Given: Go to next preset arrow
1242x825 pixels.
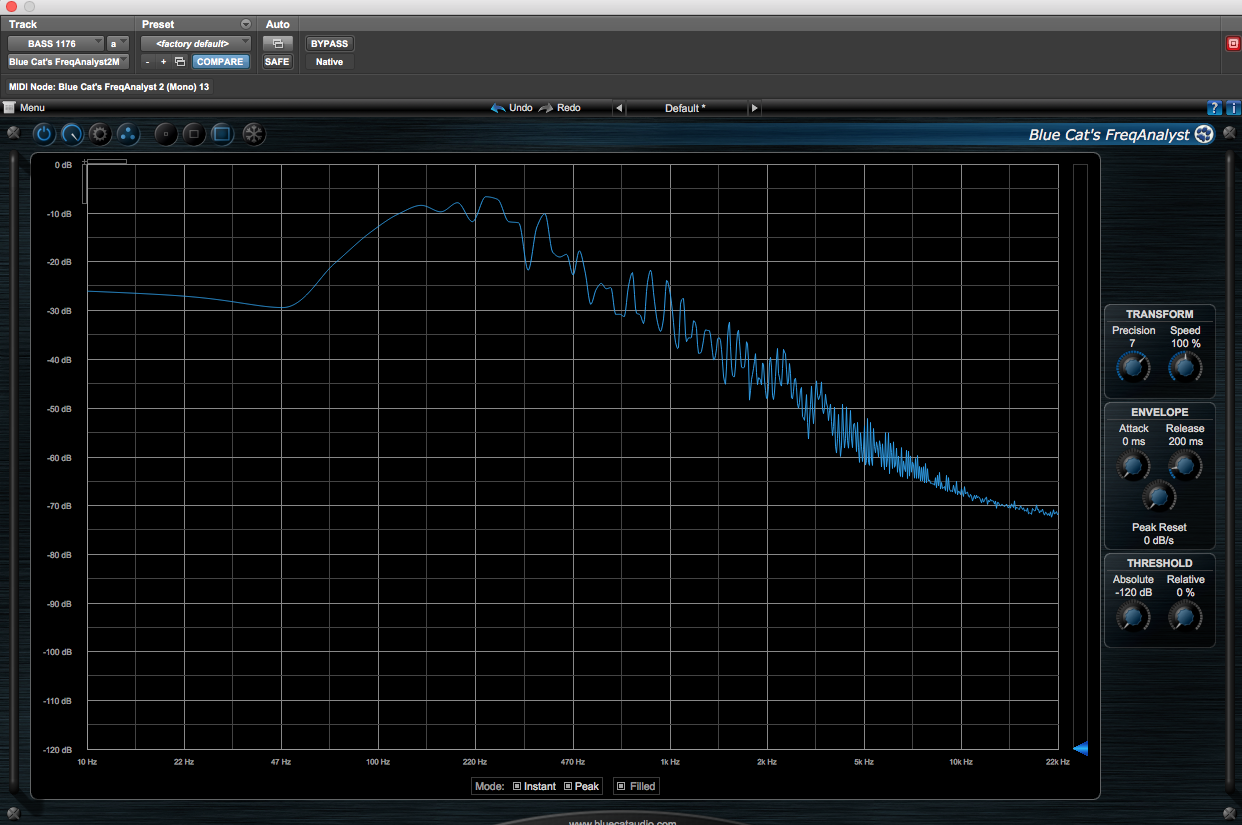Looking at the screenshot, I should (754, 108).
